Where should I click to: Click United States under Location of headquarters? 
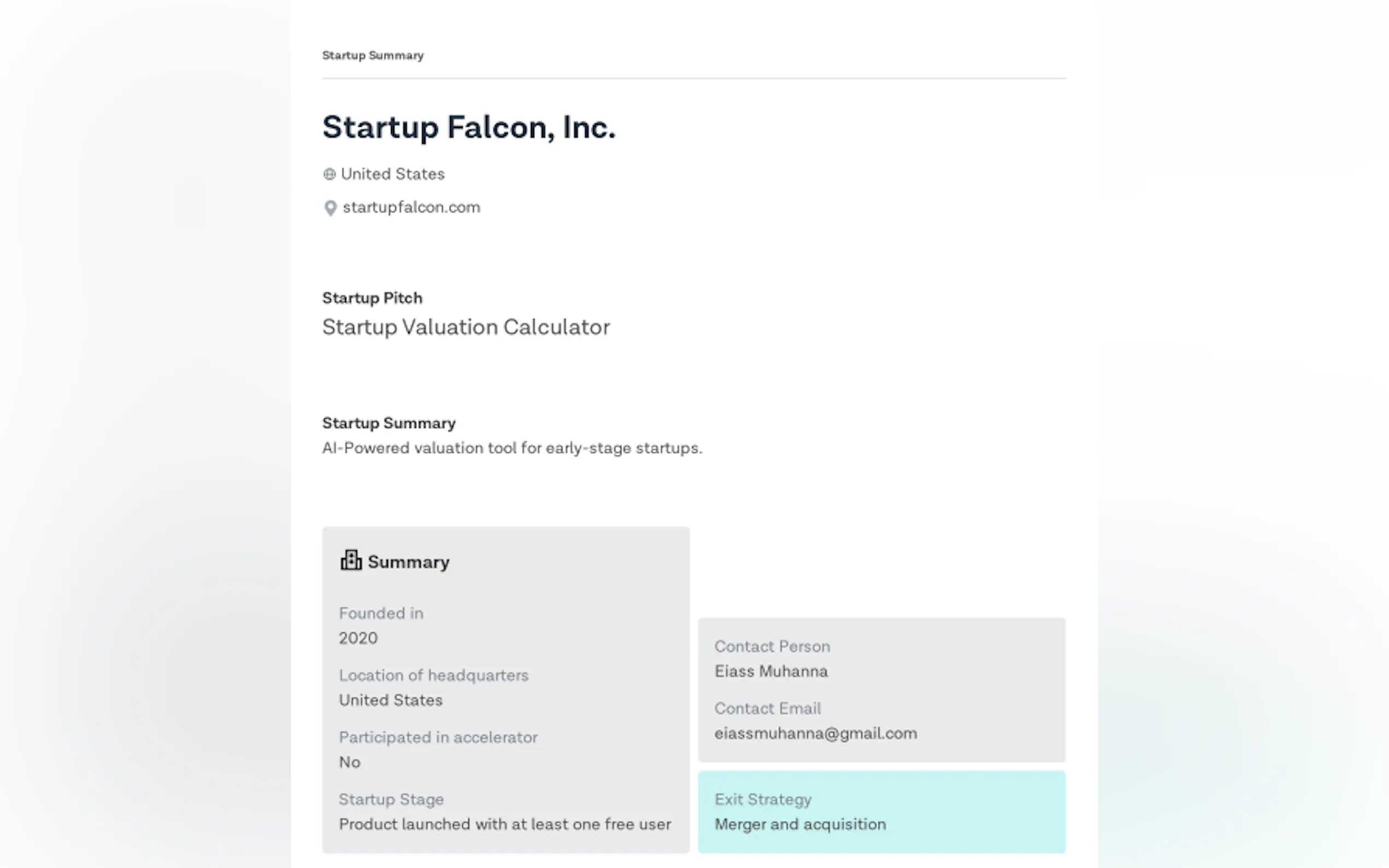(x=390, y=700)
